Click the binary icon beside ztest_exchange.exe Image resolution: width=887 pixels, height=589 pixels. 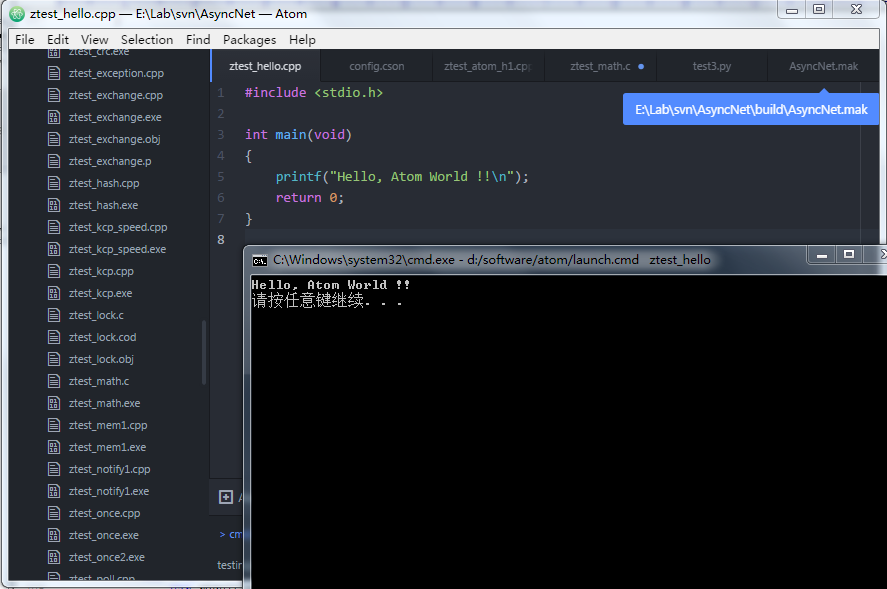[54, 117]
